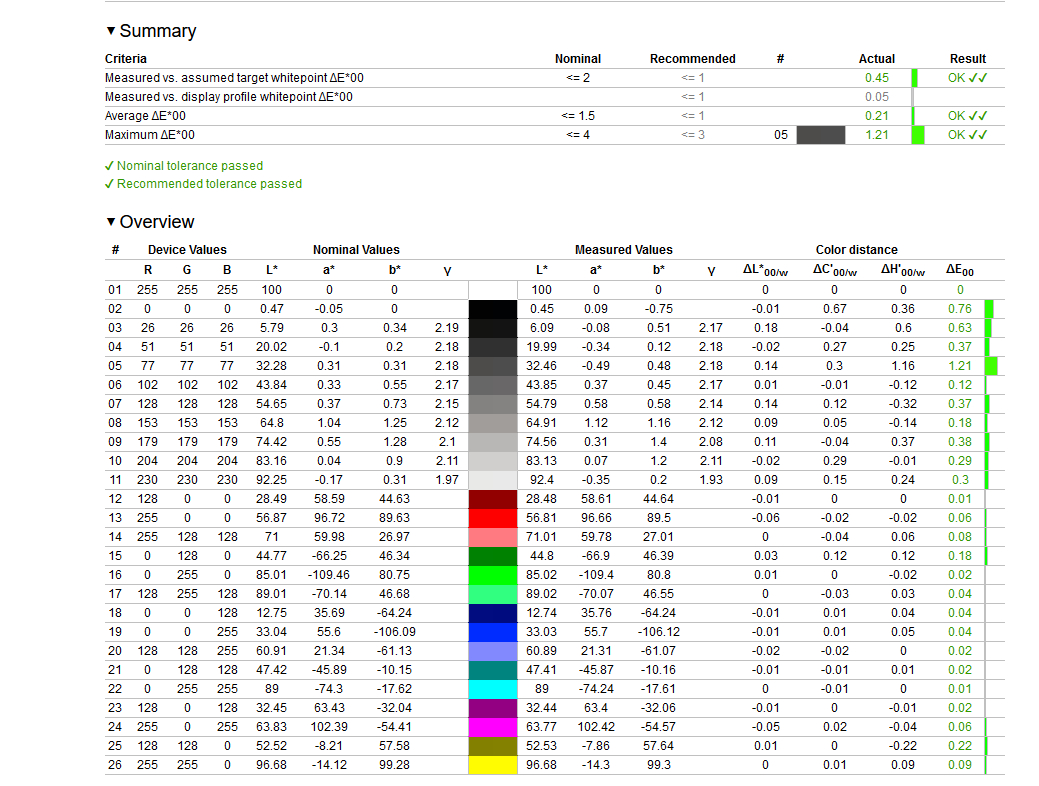Click patch number 05 in Maximum ΔE*00 row
1039x786 pixels.
781,135
